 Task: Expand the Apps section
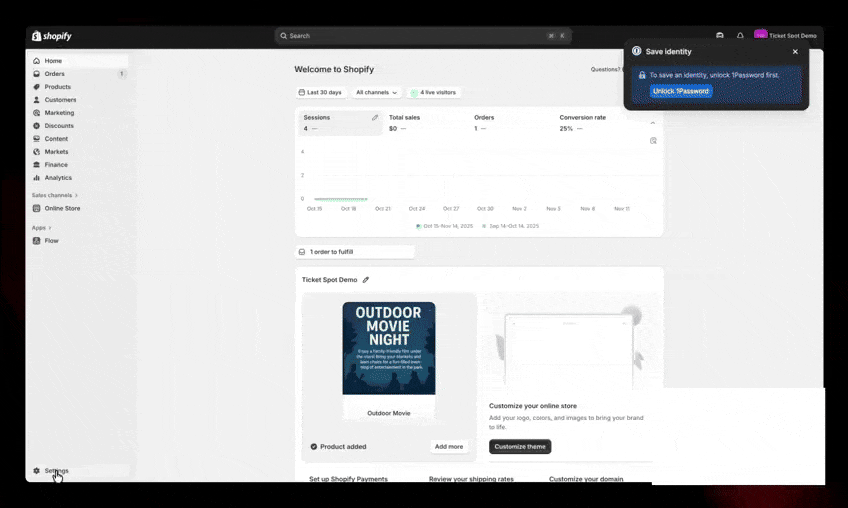42,228
